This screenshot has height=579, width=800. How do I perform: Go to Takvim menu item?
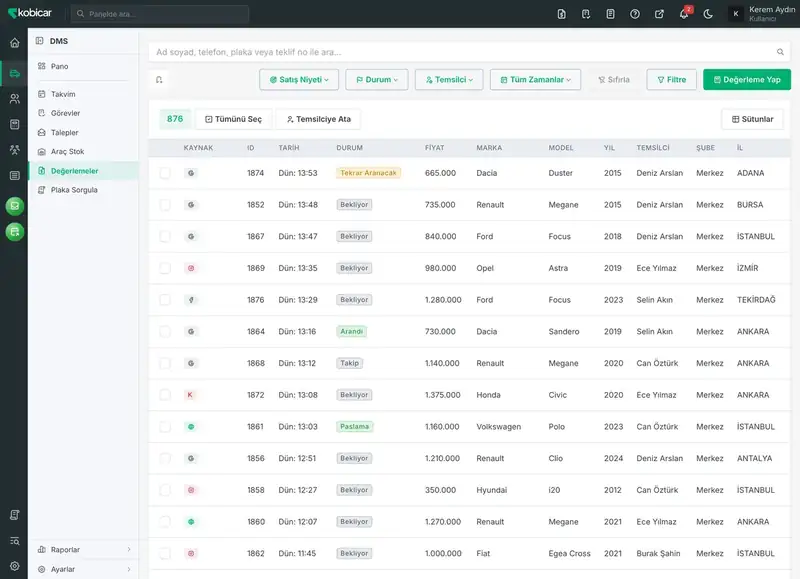click(x=84, y=94)
